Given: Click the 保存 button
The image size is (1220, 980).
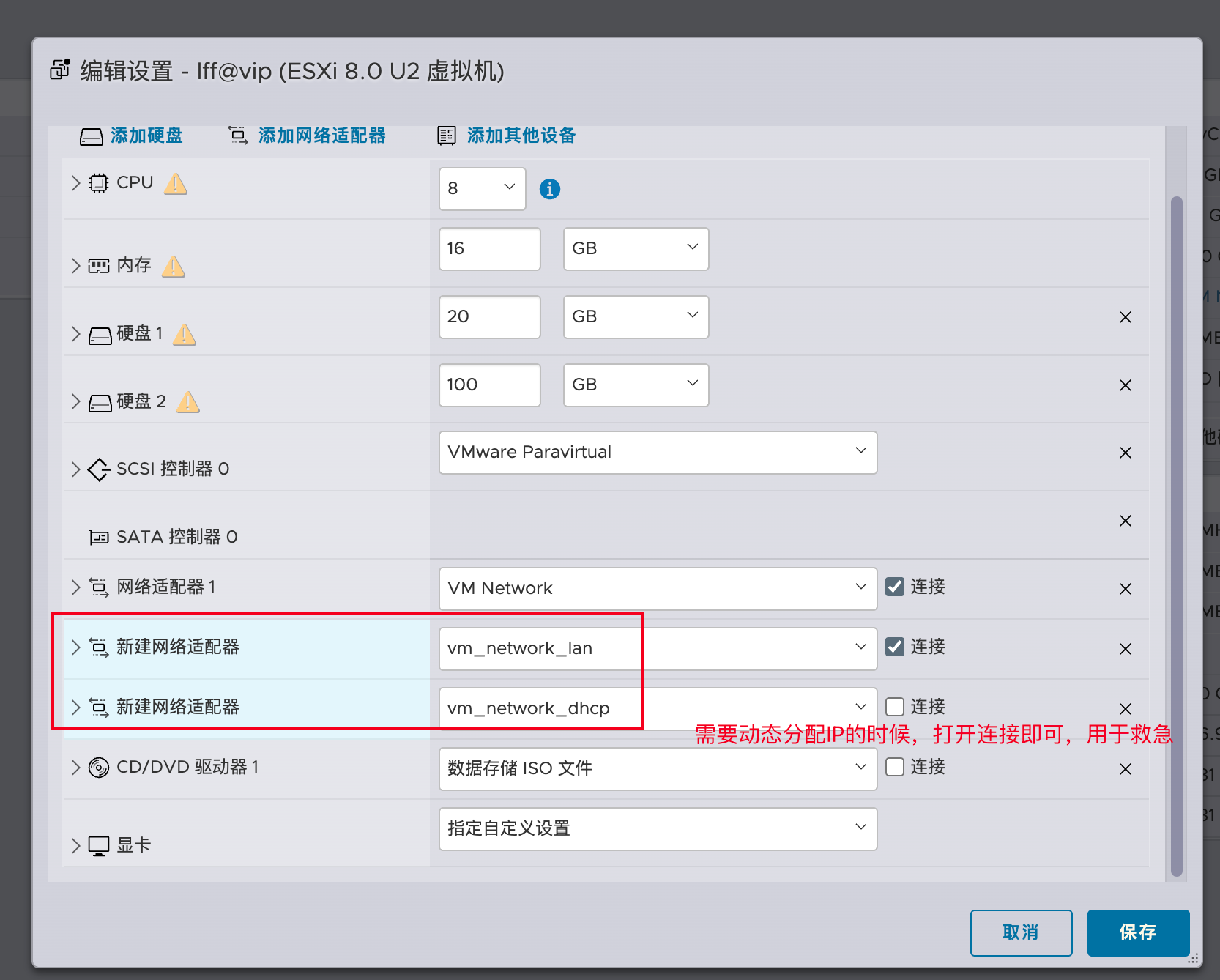Looking at the screenshot, I should (1137, 932).
